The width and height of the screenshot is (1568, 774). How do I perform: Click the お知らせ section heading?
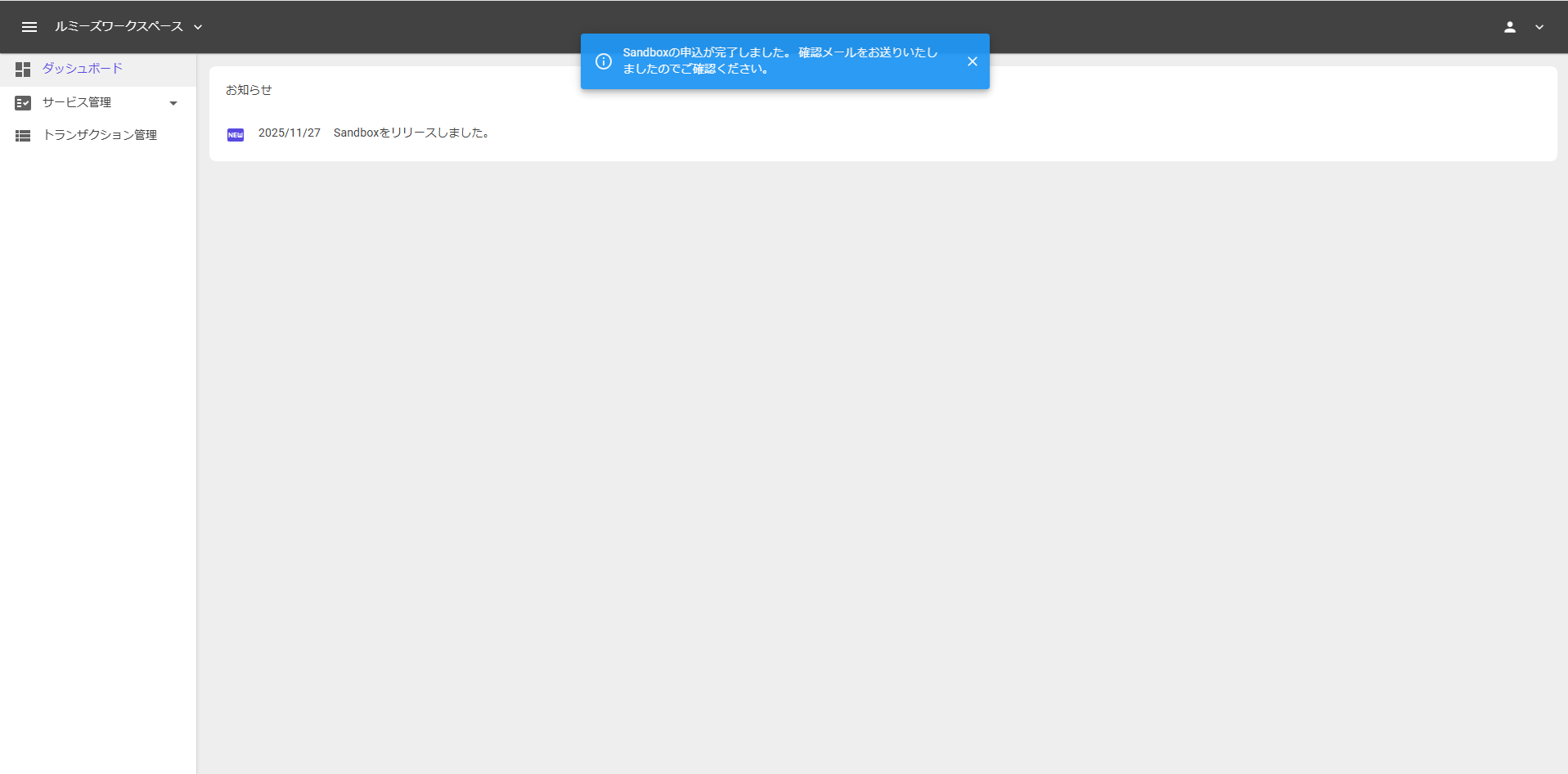click(249, 90)
